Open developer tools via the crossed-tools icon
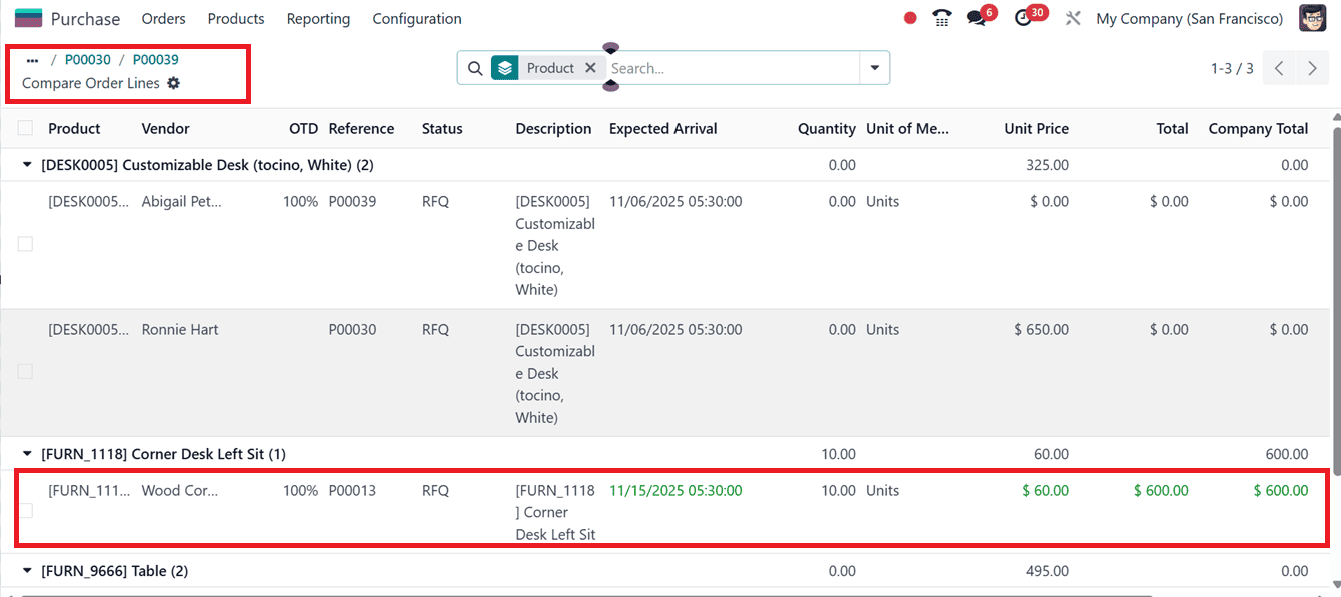This screenshot has height=597, width=1341. coord(1072,17)
